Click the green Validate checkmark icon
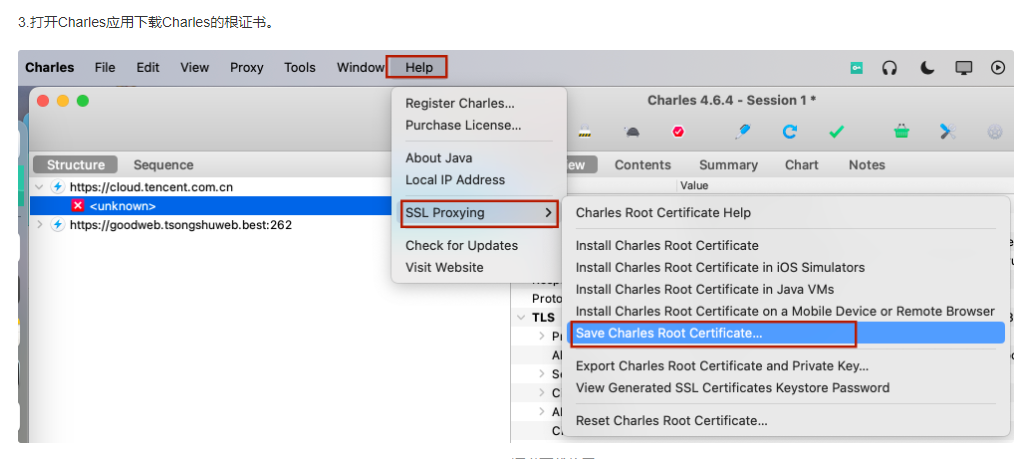This screenshot has width=1017, height=459. (x=837, y=132)
